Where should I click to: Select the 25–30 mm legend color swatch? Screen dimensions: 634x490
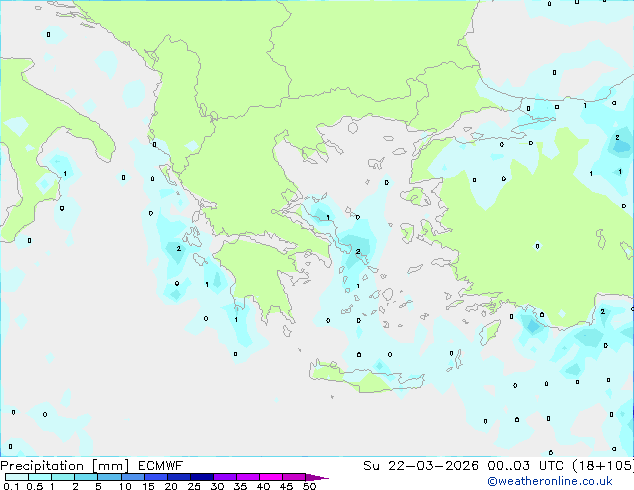(202, 477)
